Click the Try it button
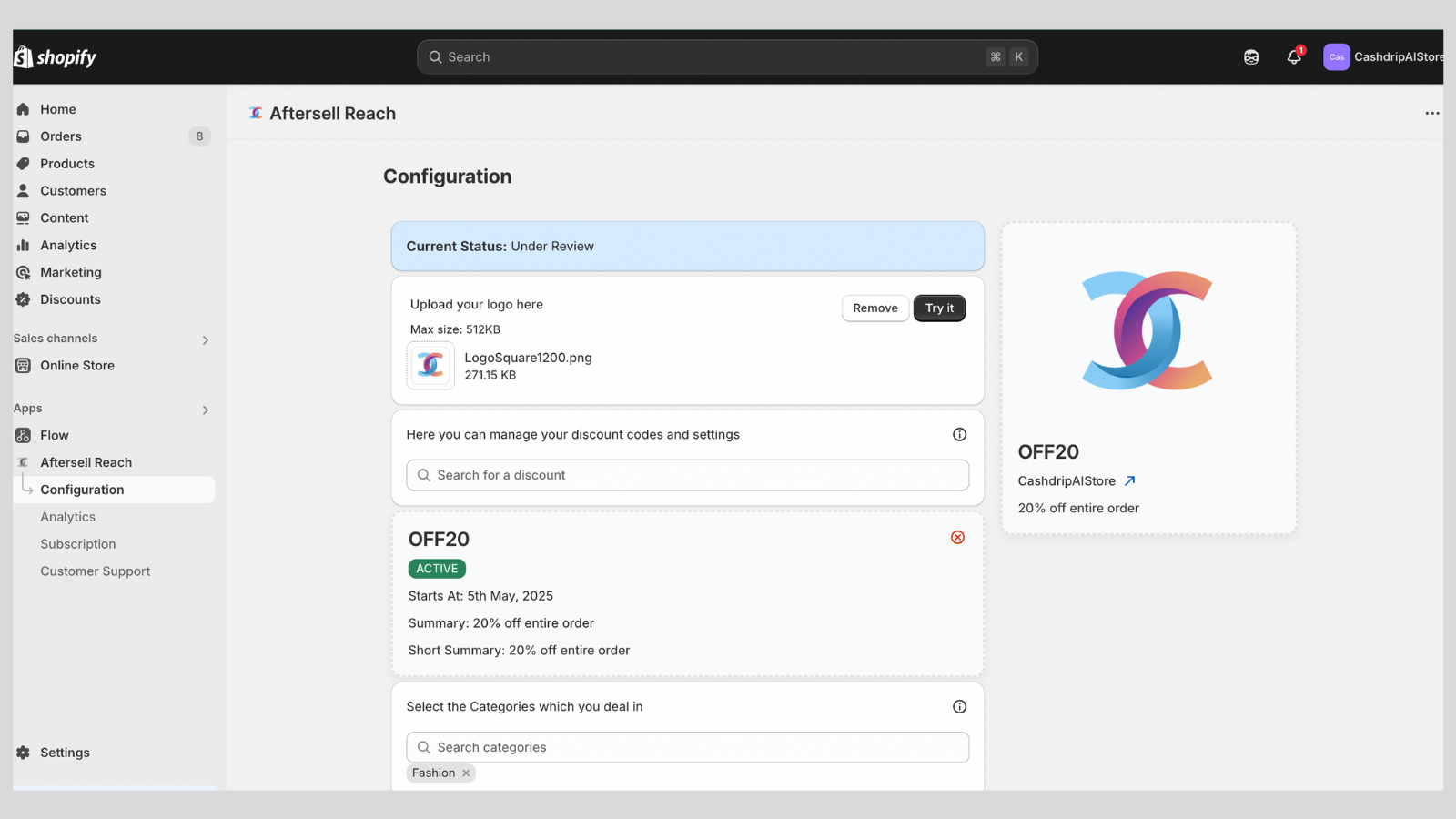This screenshot has height=819, width=1456. click(x=939, y=308)
